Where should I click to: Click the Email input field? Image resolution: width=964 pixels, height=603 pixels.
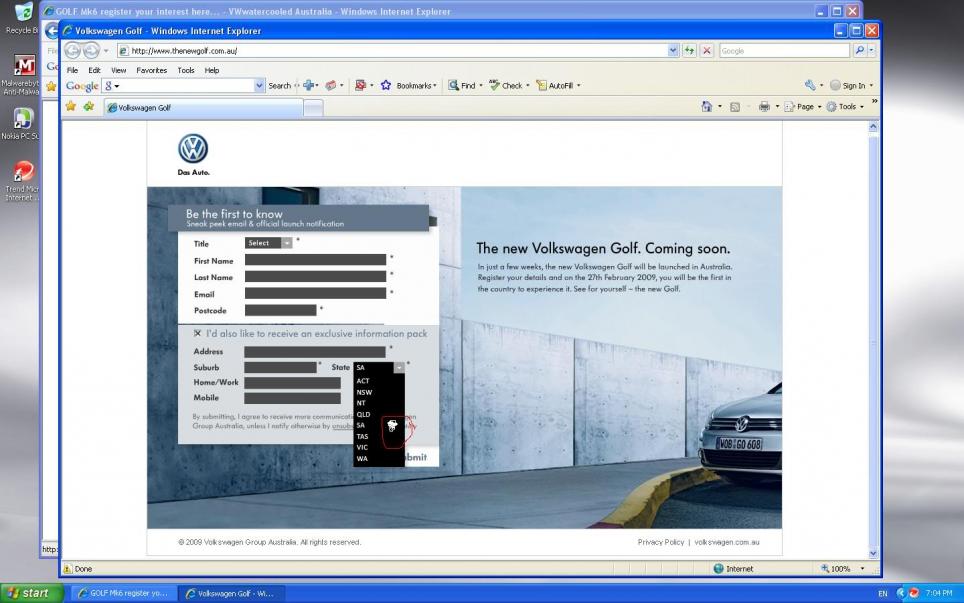click(315, 293)
